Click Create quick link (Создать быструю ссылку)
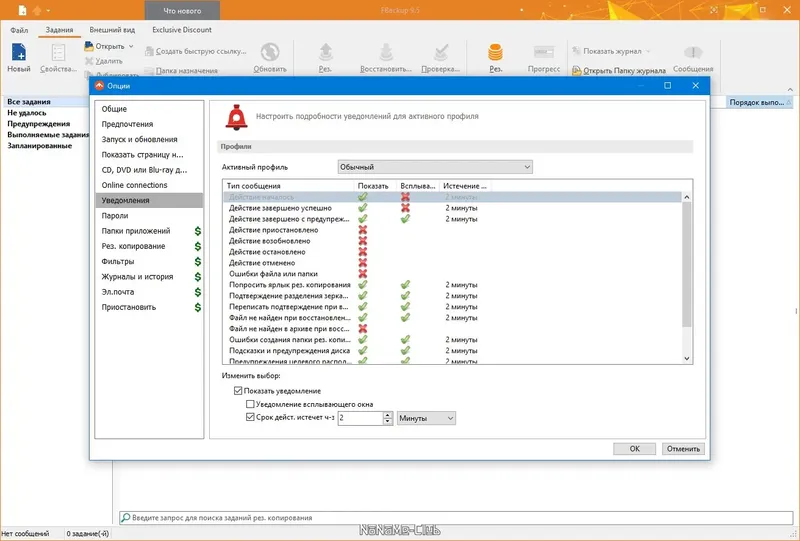Viewport: 800px width, 541px height. [195, 51]
